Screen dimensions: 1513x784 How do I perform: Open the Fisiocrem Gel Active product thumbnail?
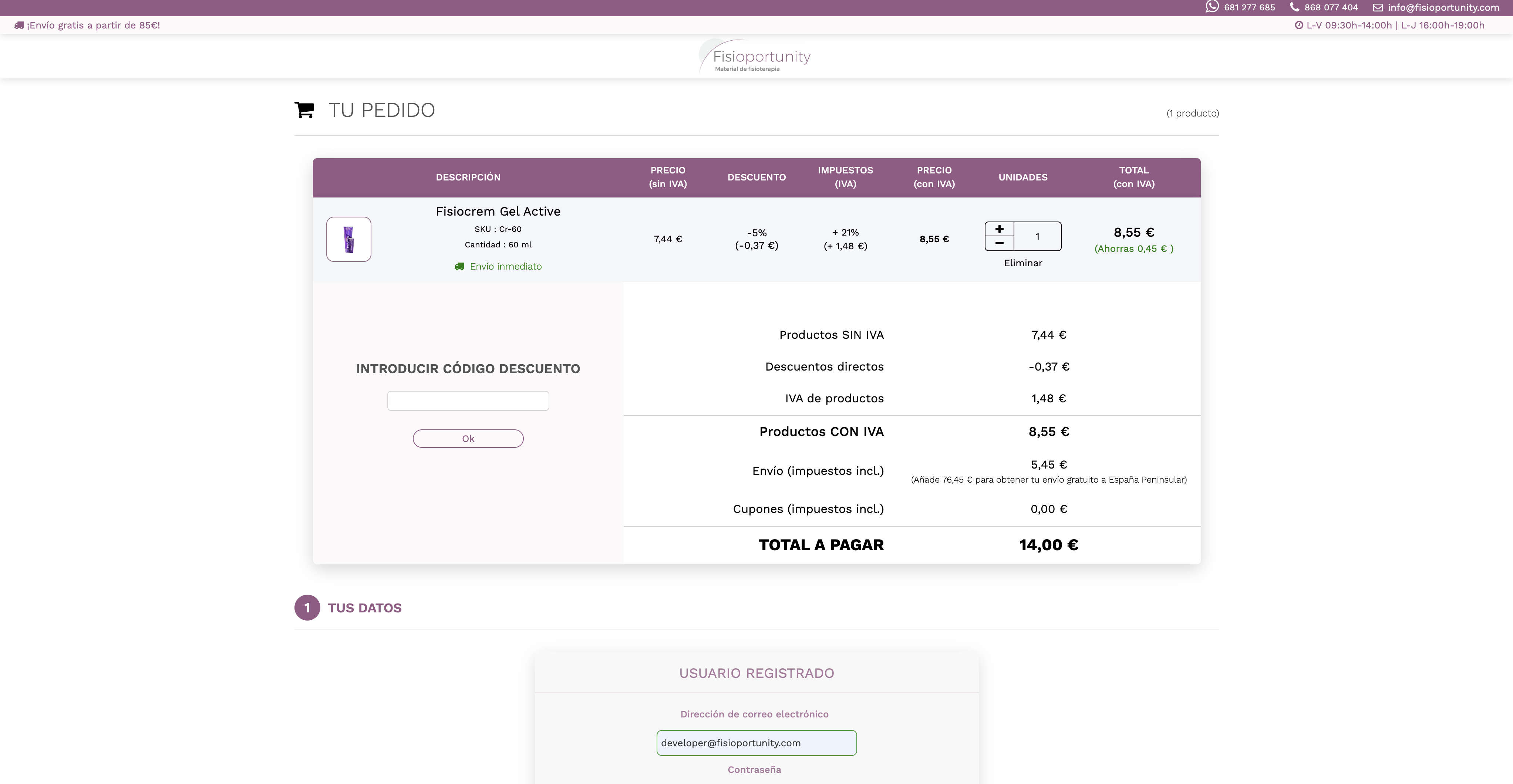pyautogui.click(x=349, y=239)
